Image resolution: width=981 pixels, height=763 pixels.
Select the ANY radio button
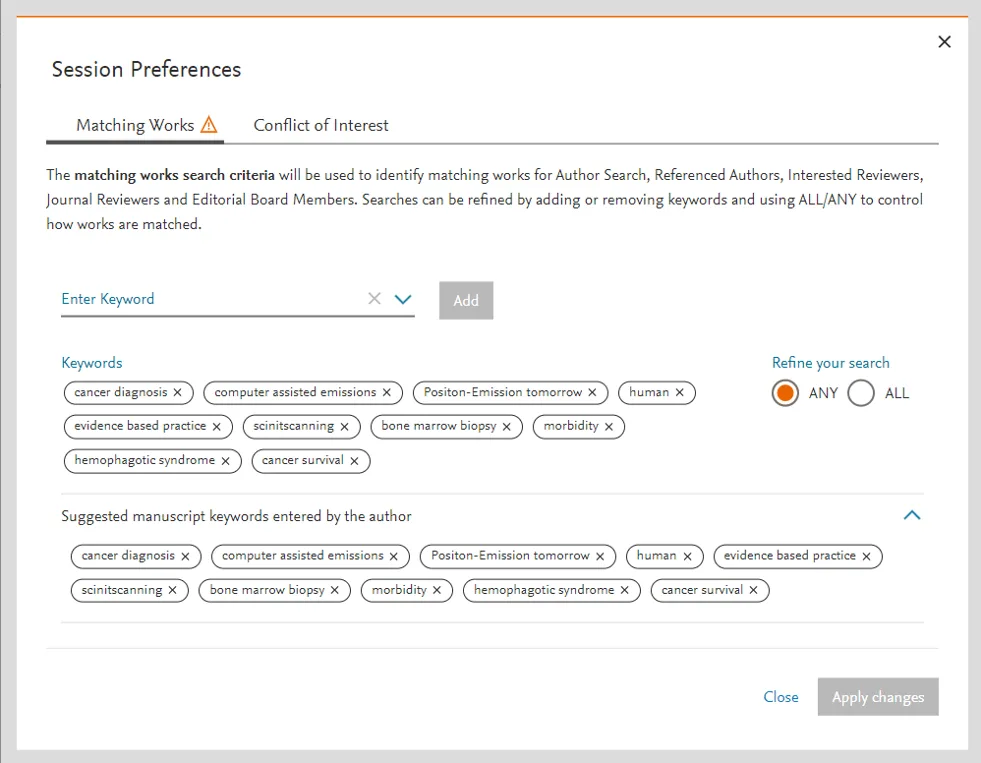(786, 393)
